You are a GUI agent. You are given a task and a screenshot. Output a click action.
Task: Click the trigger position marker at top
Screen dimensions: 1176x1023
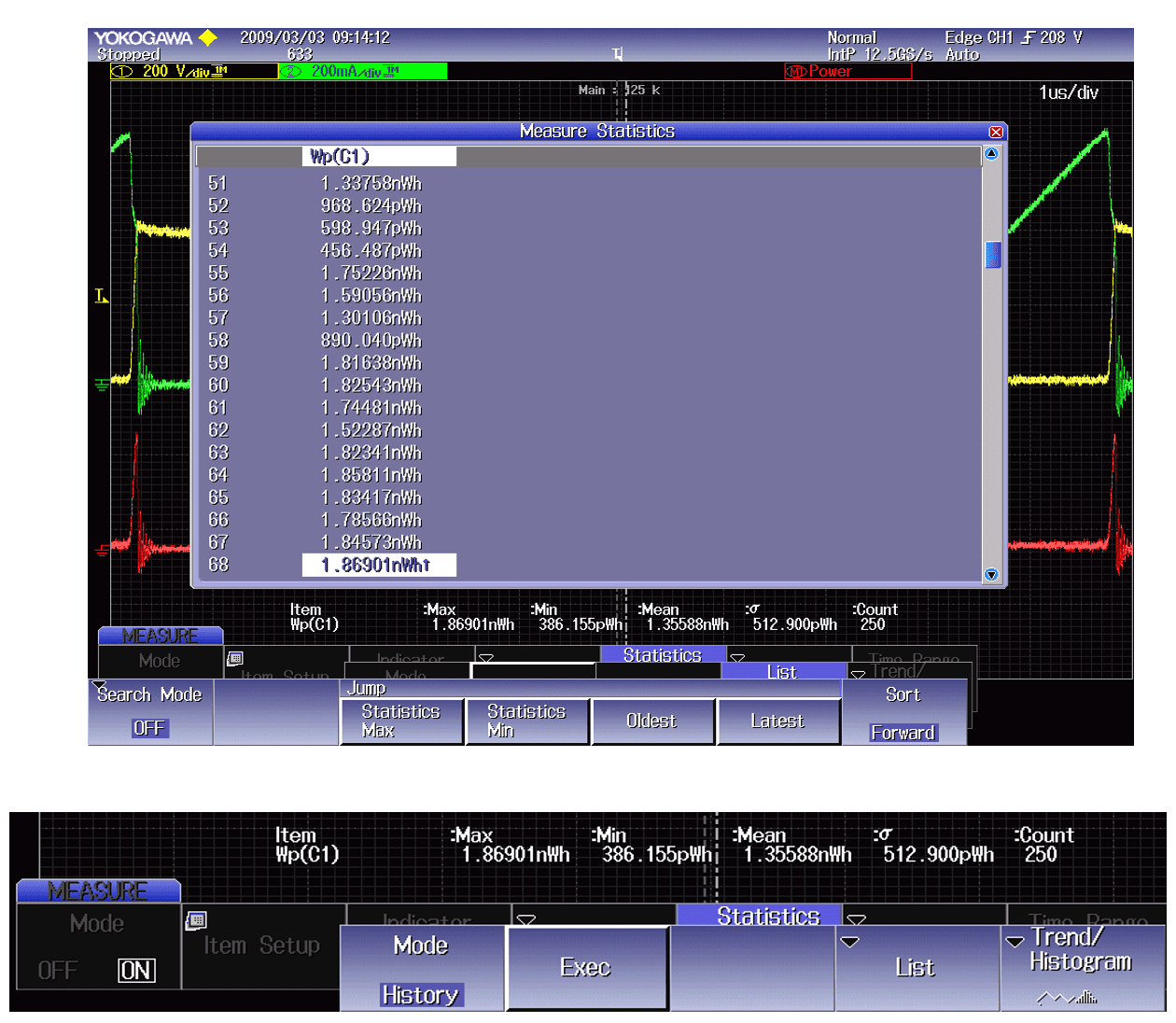617,54
